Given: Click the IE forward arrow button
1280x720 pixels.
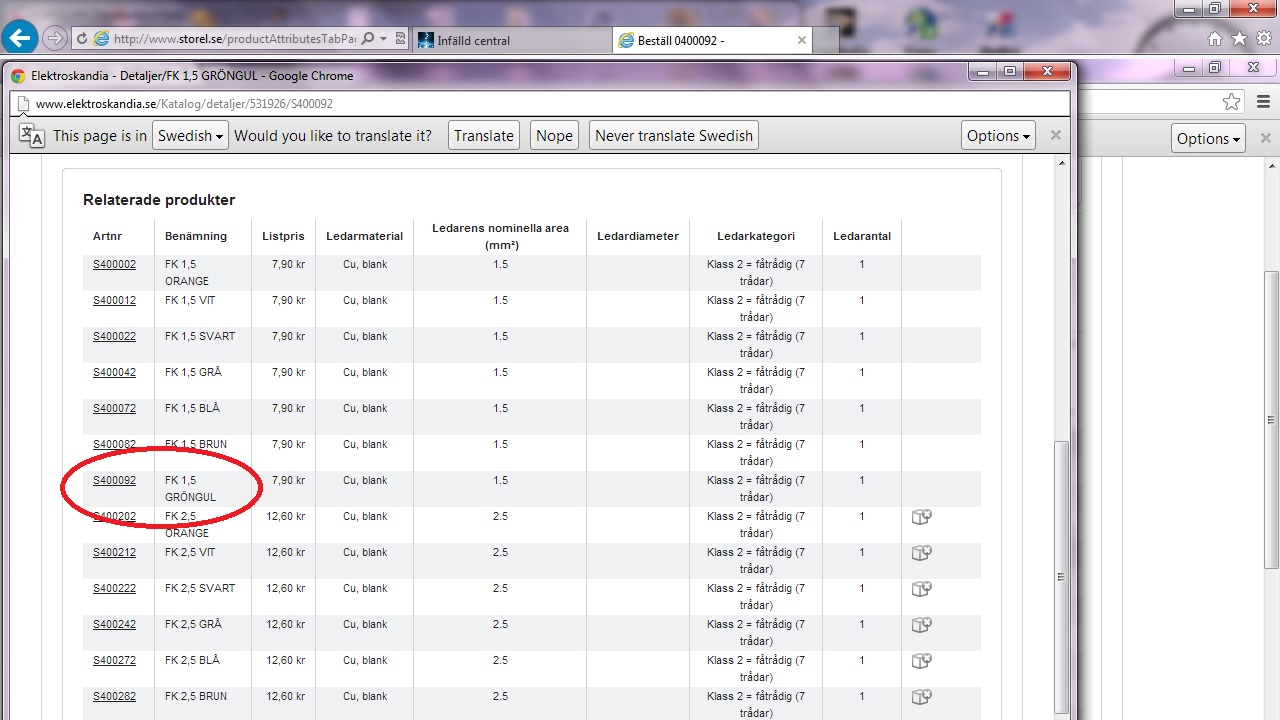Looking at the screenshot, I should pos(54,39).
